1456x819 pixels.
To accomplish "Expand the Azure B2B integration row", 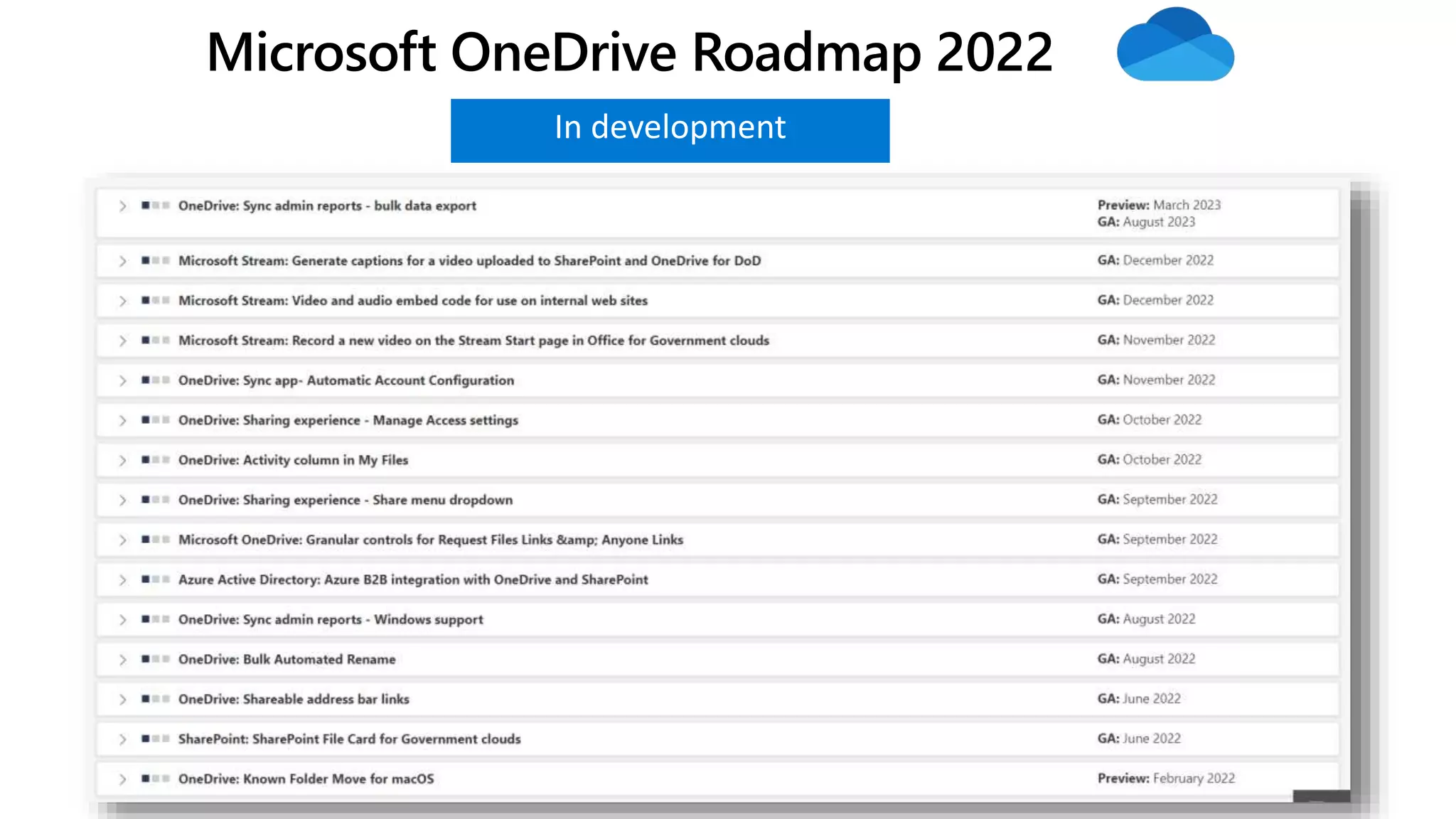I will (x=122, y=579).
